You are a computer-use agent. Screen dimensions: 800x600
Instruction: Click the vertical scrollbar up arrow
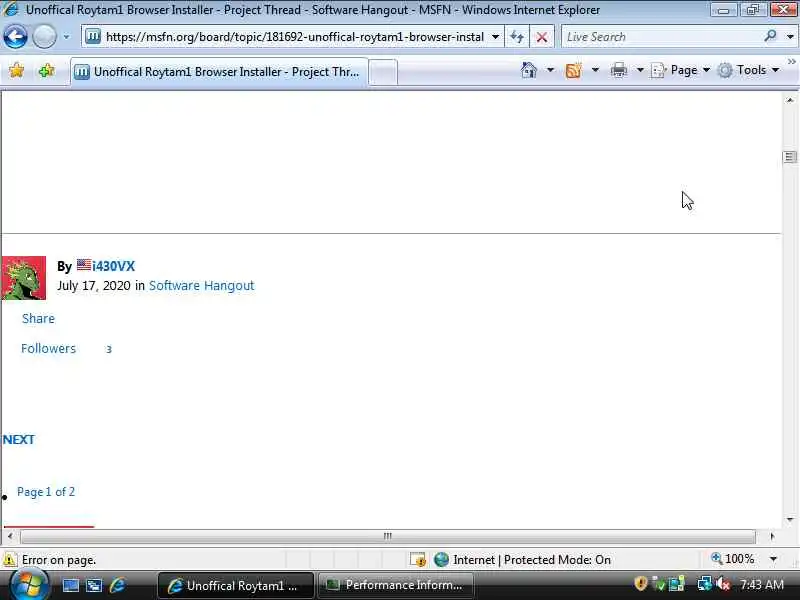[790, 100]
